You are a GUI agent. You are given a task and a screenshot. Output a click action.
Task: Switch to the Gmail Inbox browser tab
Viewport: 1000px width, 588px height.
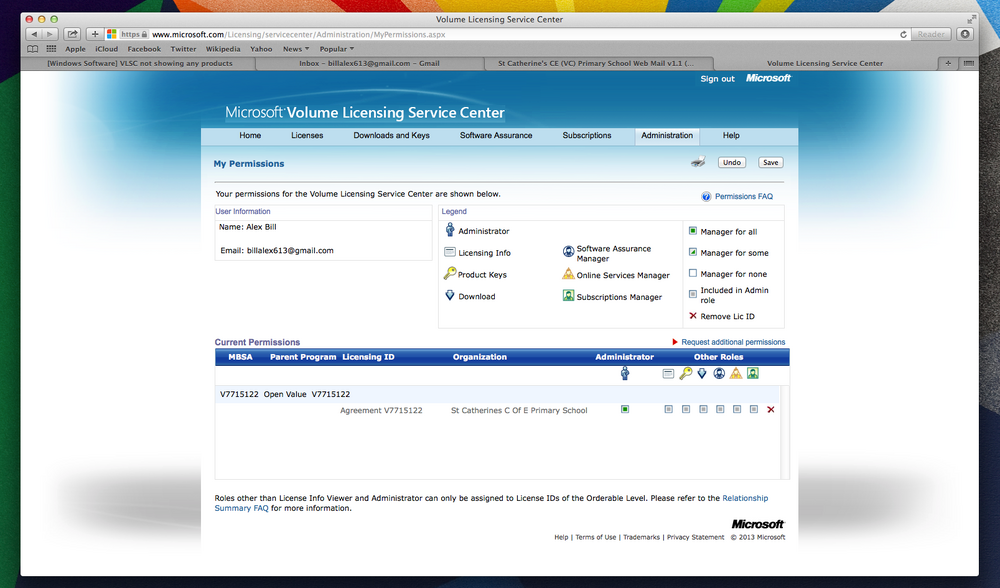point(369,63)
